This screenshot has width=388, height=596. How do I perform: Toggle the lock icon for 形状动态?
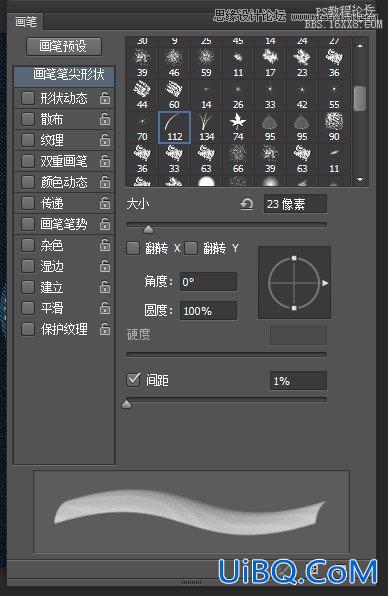[x=105, y=98]
